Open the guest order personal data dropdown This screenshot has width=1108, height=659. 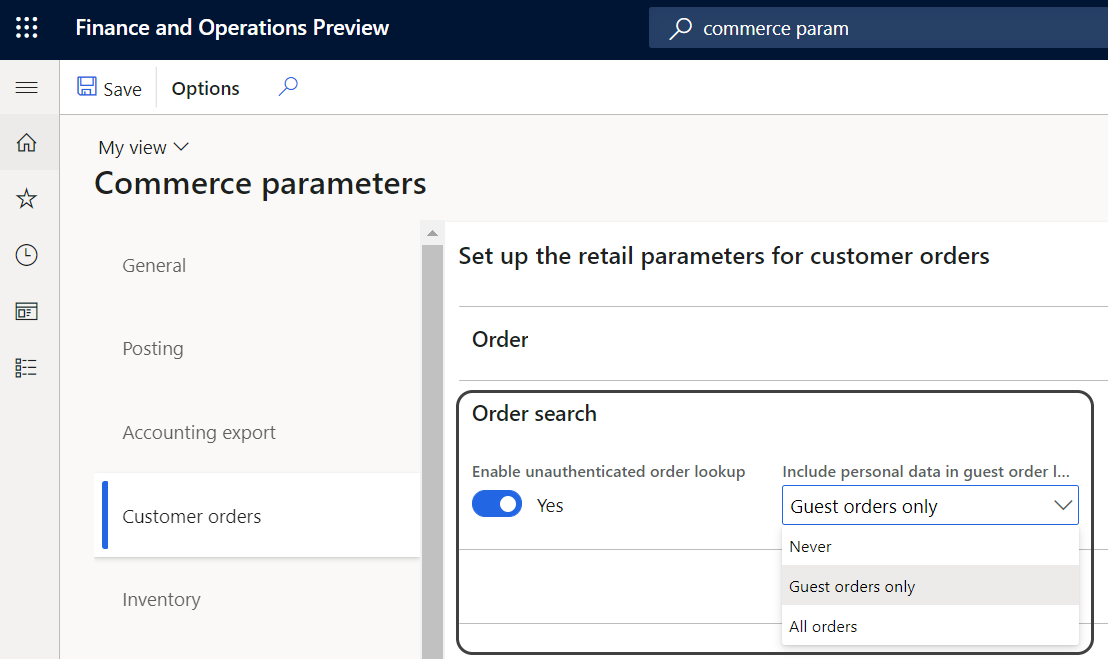point(1063,505)
